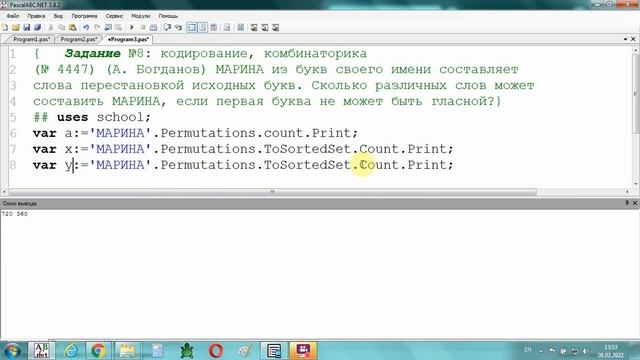Close the active editor tab
This screenshot has width=640, height=360.
pos(633,39)
